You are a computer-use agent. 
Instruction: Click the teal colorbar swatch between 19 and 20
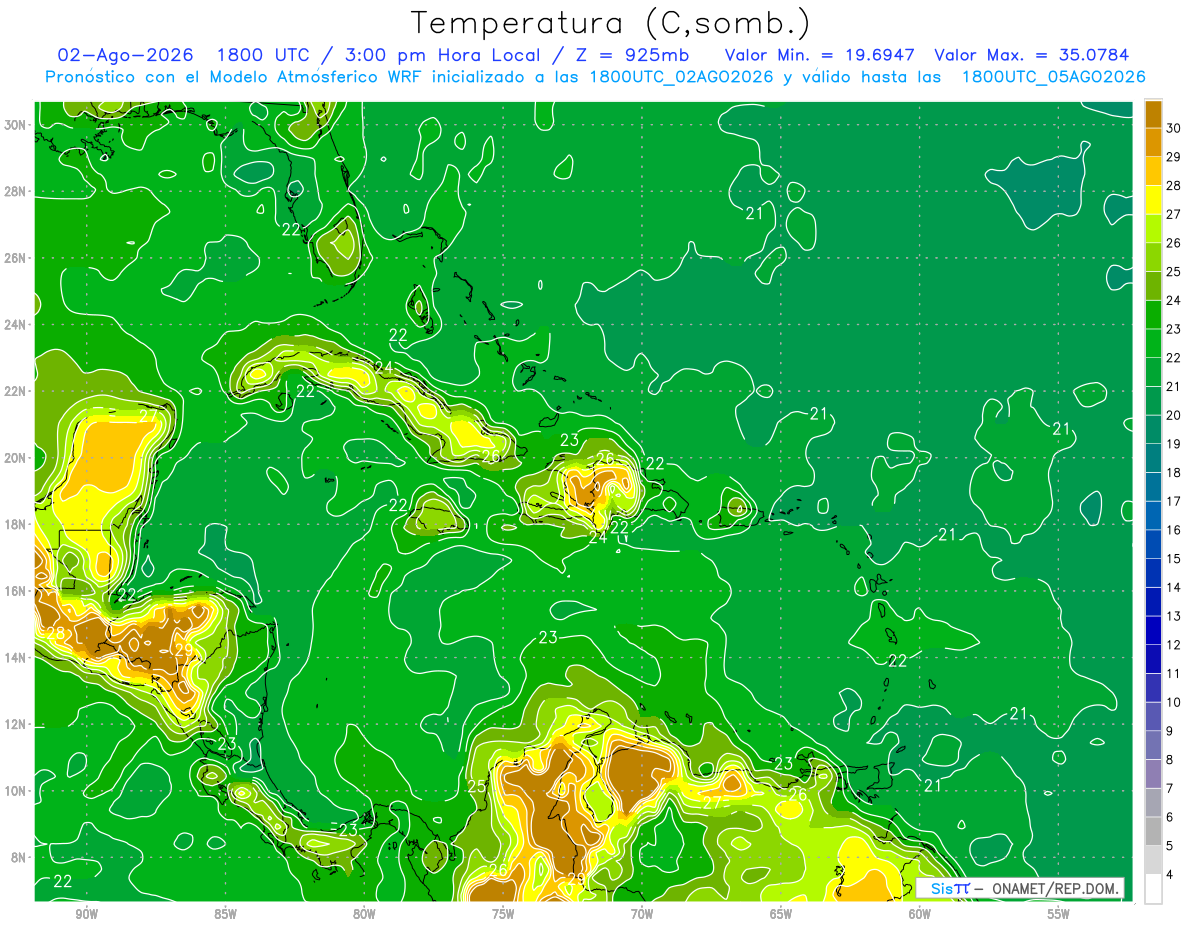click(x=1154, y=429)
